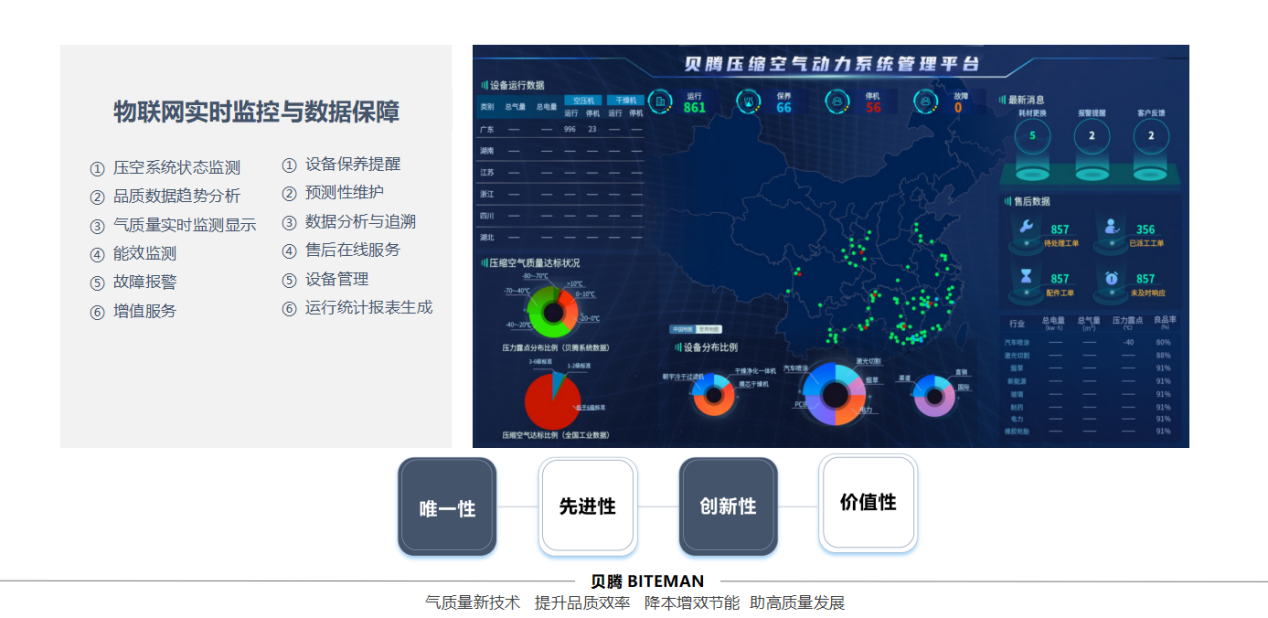Click the 耗材更换 counter circle
1268x618 pixels.
(1032, 136)
